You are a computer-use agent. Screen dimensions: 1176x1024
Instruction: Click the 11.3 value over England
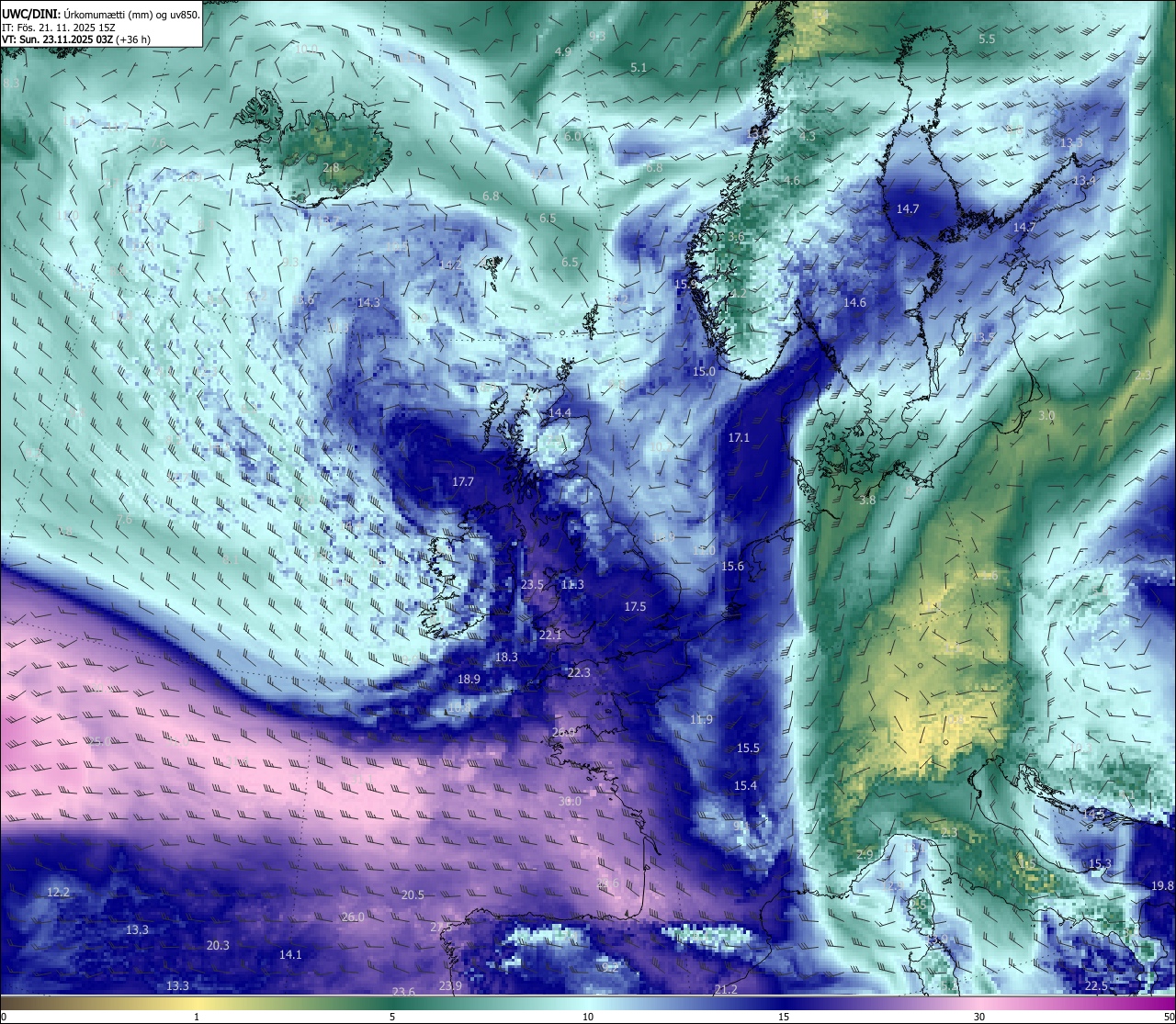point(572,585)
